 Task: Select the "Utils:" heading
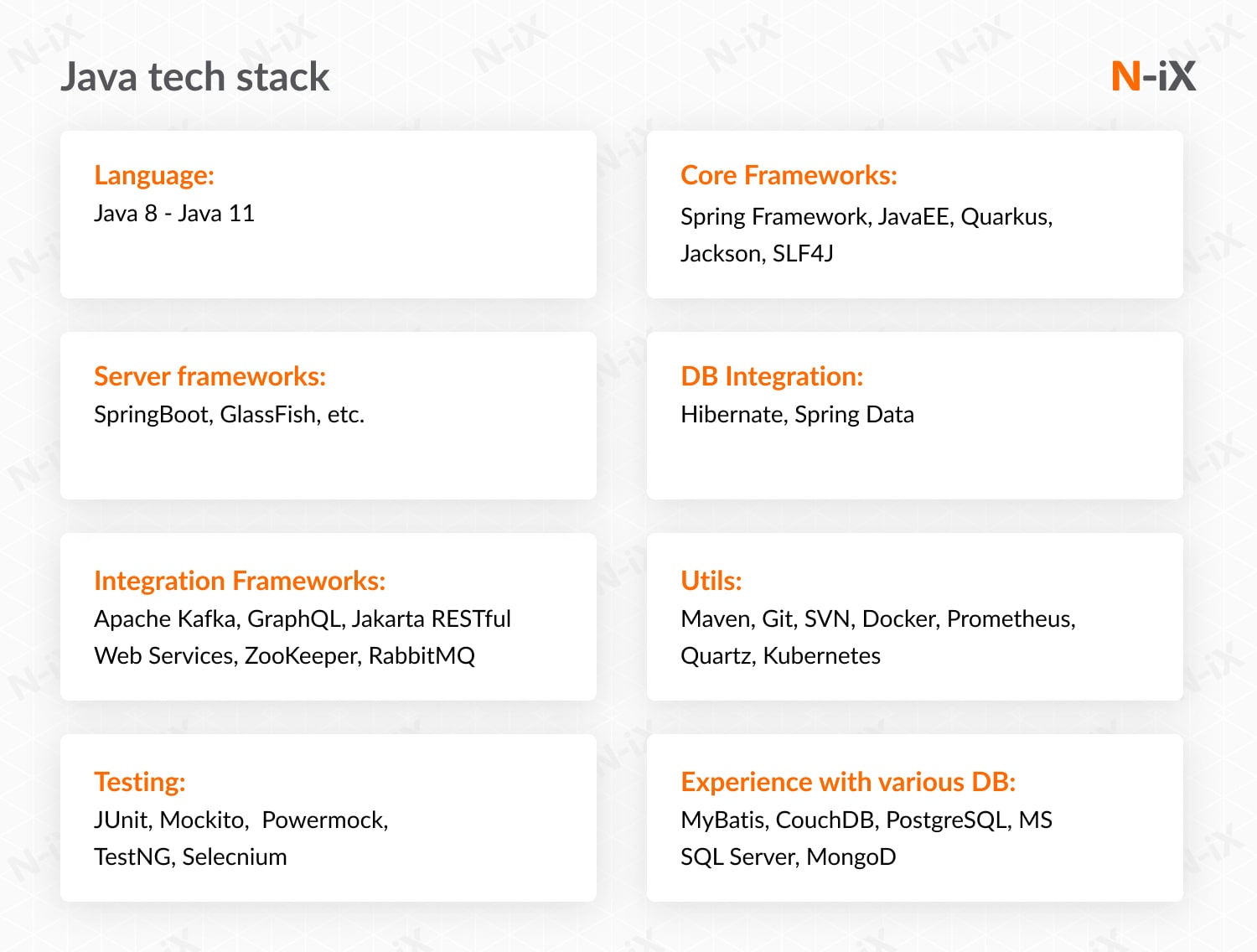pyautogui.click(x=711, y=581)
